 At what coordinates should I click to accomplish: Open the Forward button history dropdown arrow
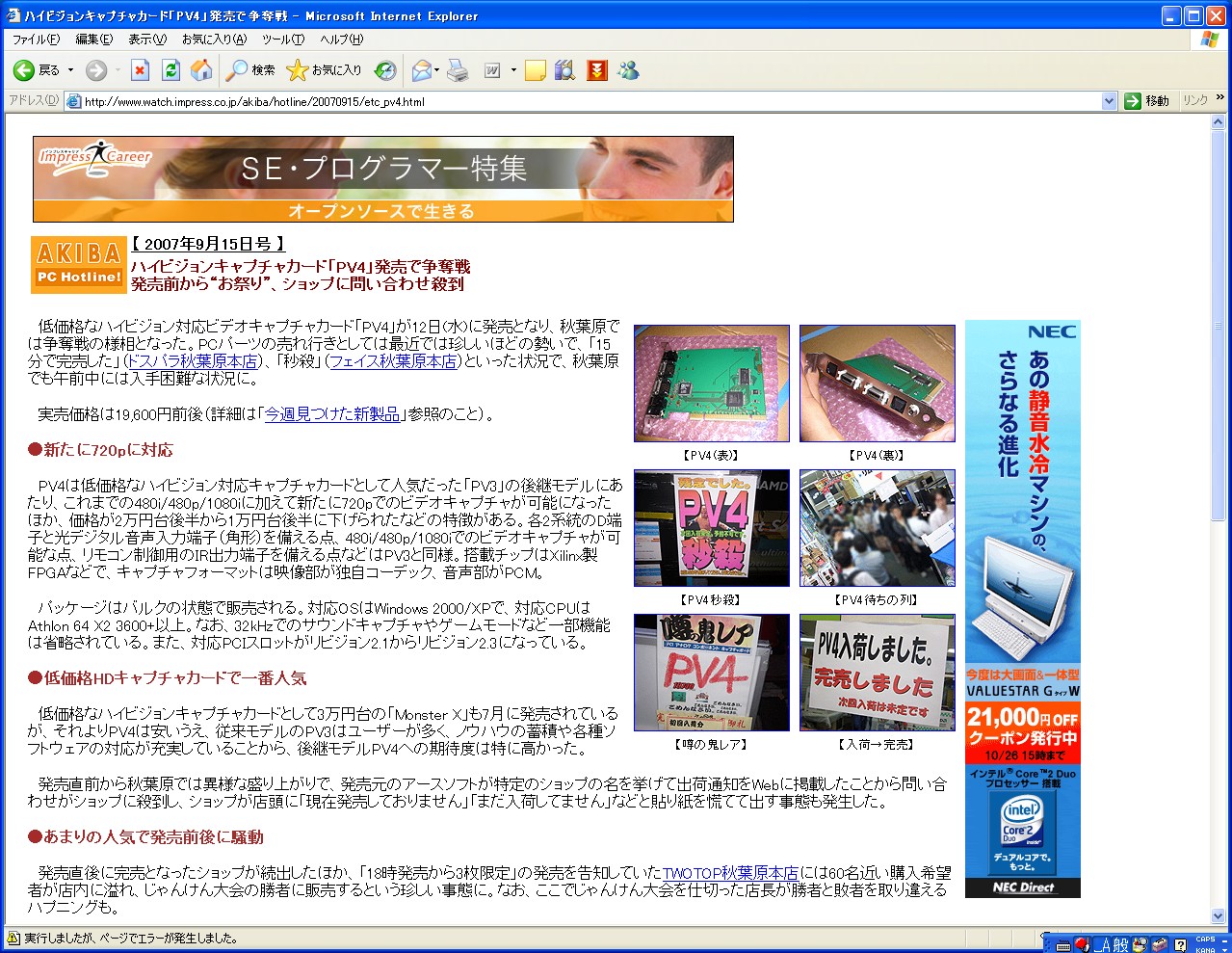tap(118, 70)
